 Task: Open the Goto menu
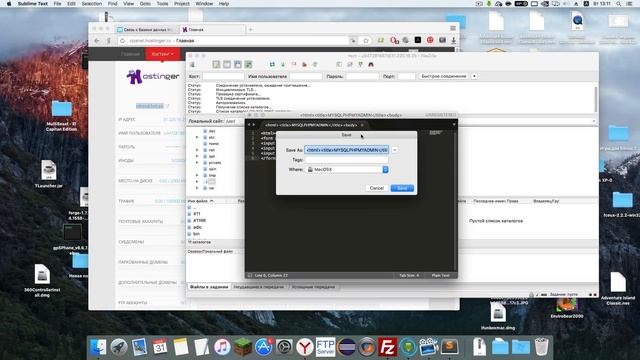(x=145, y=4)
